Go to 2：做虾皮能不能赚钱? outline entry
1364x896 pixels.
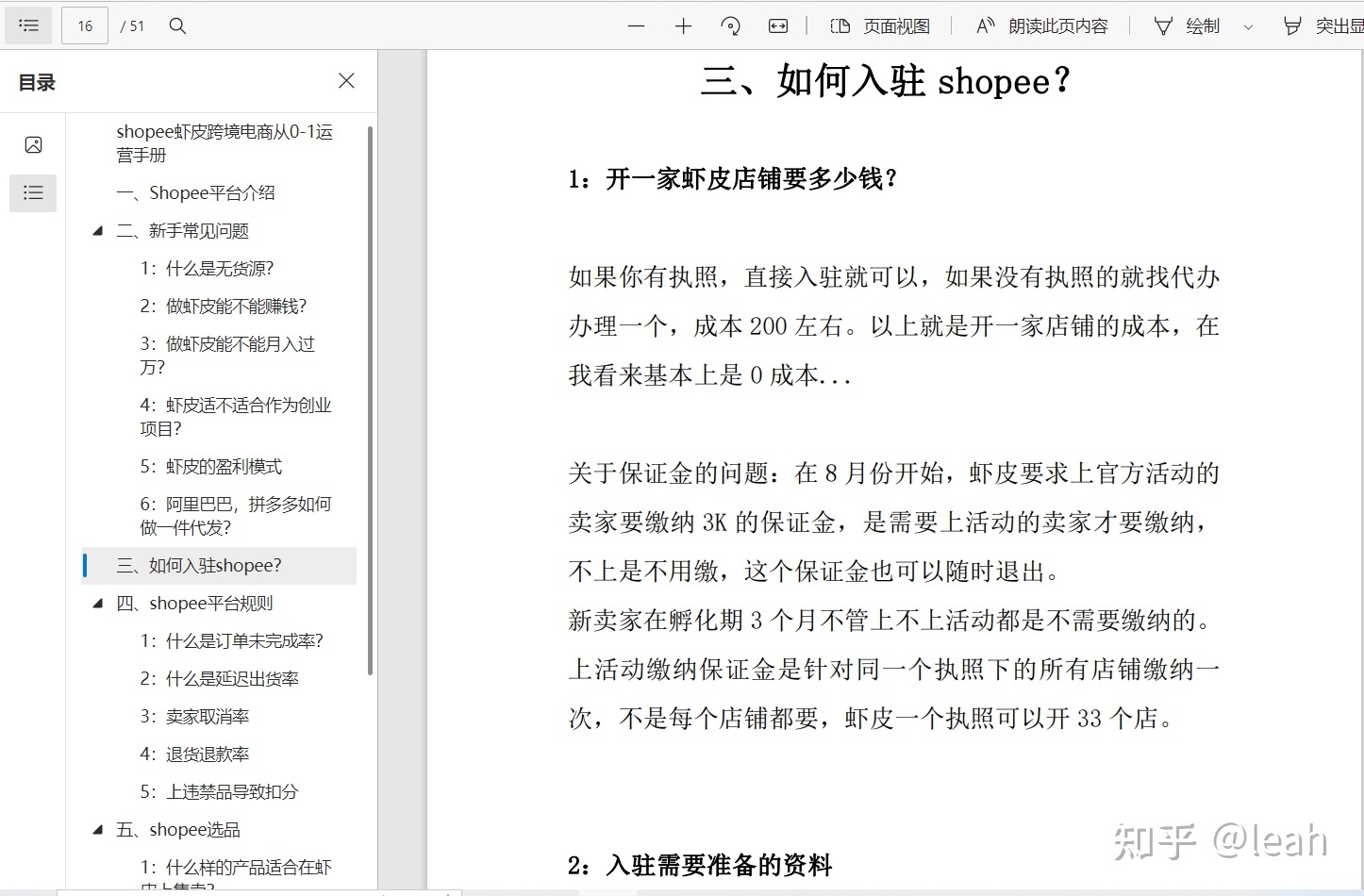224,307
